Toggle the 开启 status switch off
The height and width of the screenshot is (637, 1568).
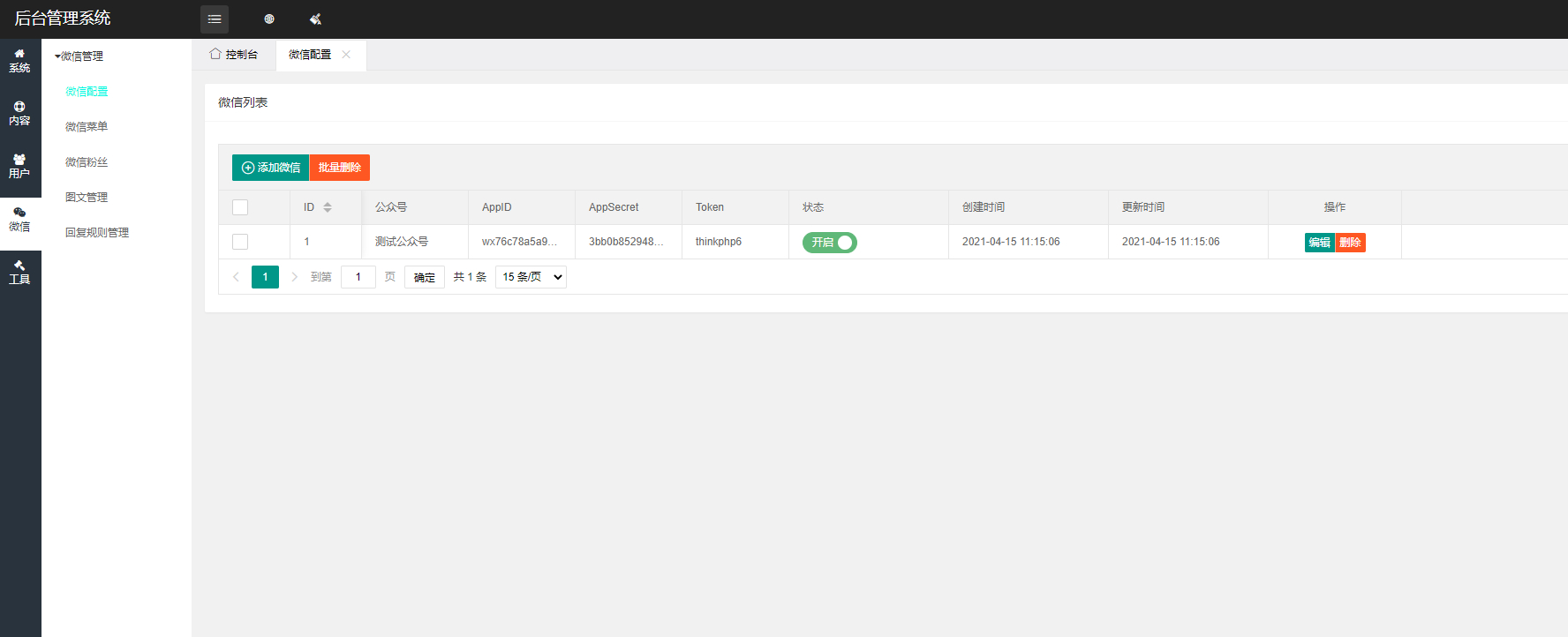tap(829, 242)
